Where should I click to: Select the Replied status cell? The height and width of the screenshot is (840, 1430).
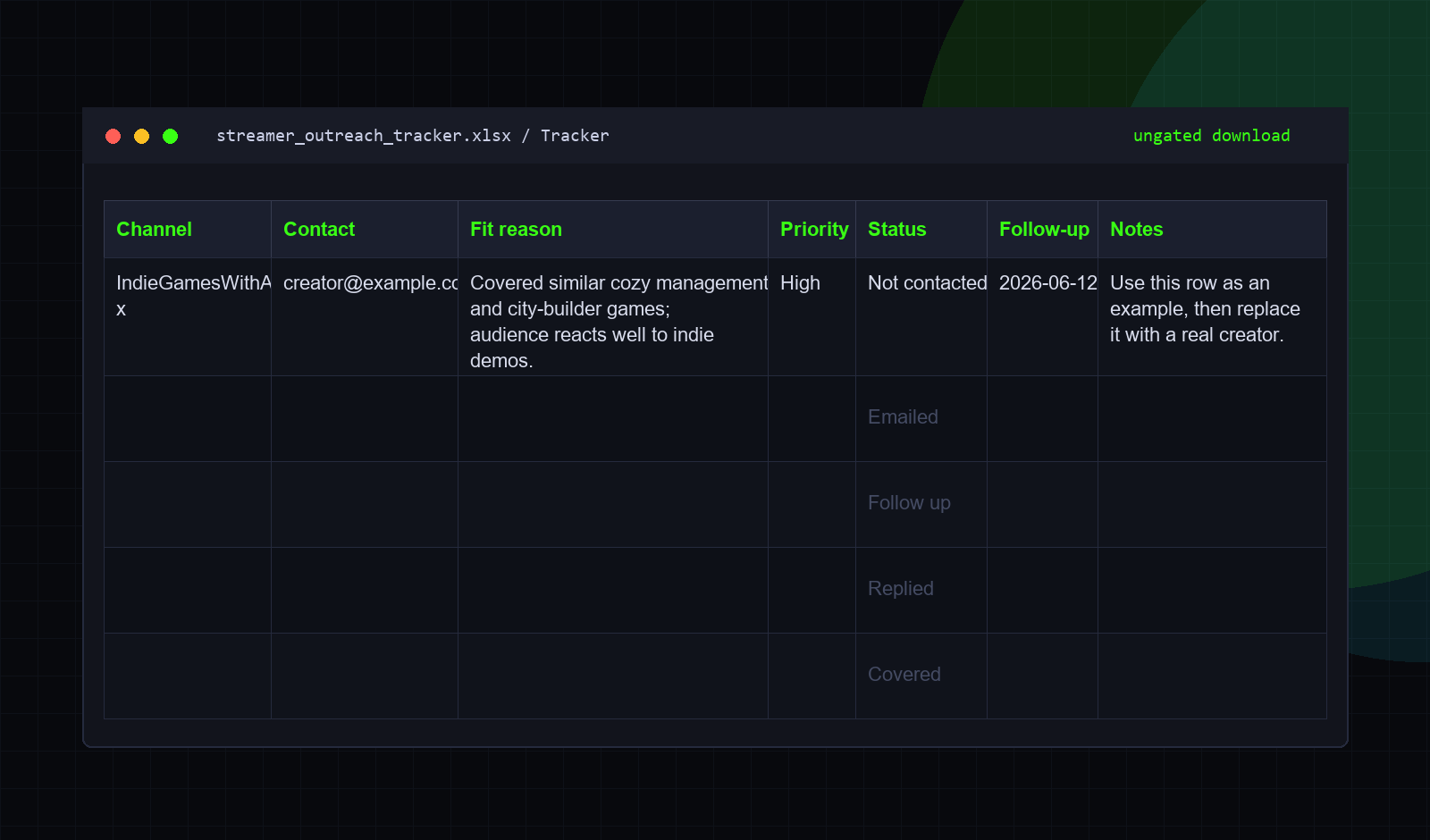[x=921, y=591]
